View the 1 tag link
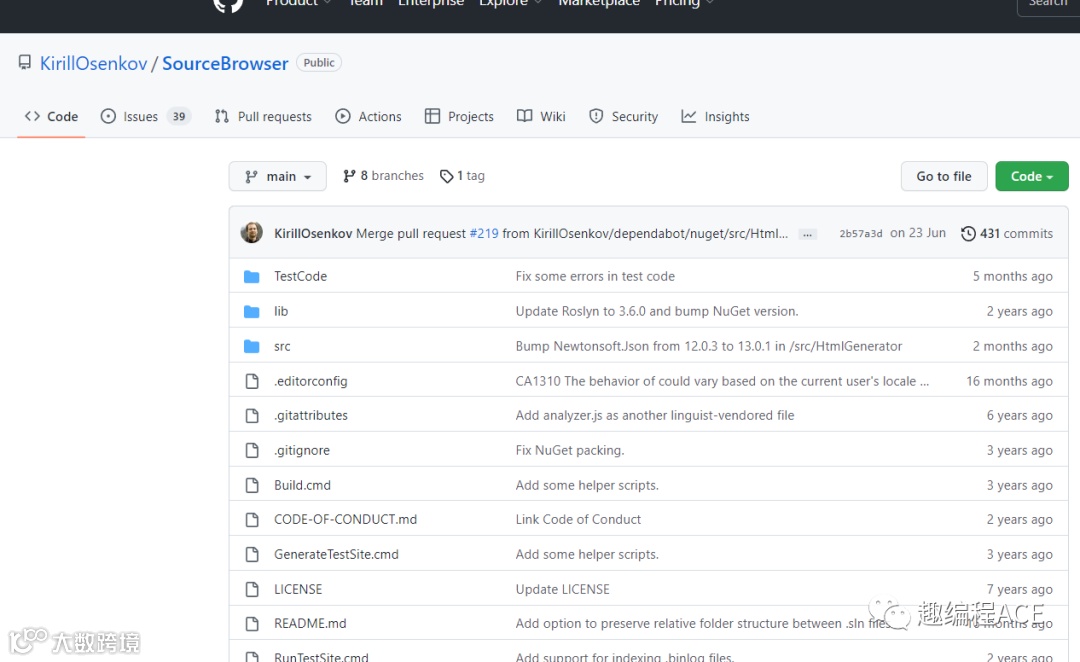 [462, 176]
